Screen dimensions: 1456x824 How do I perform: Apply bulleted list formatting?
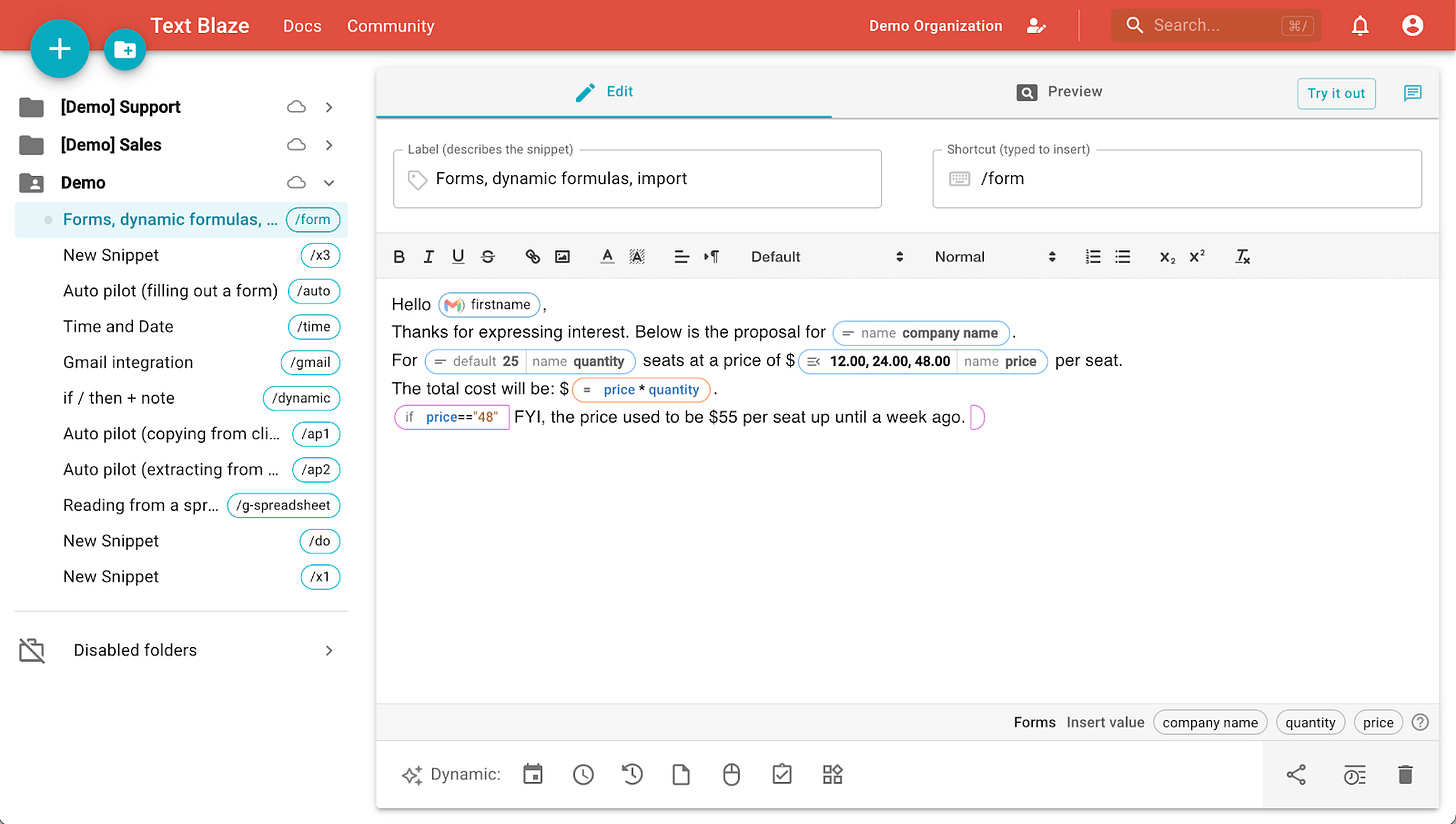point(1123,257)
